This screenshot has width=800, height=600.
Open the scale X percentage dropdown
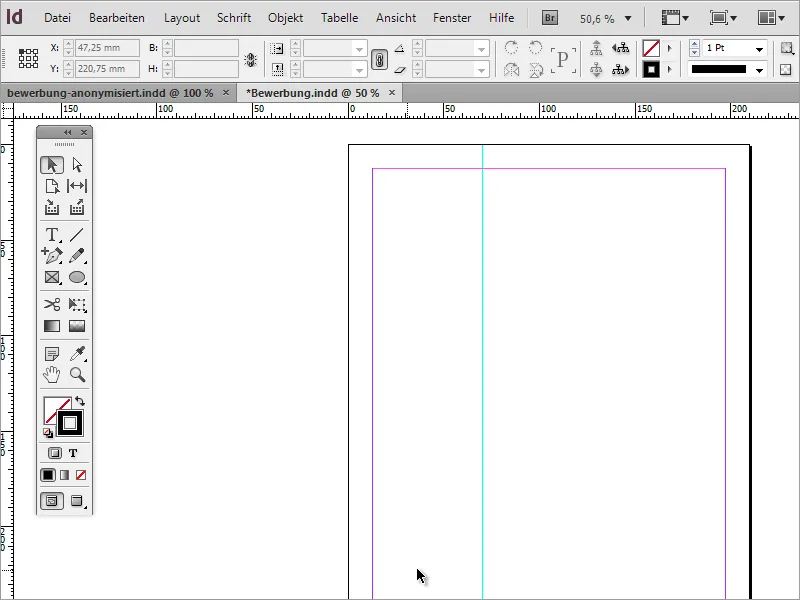click(359, 49)
